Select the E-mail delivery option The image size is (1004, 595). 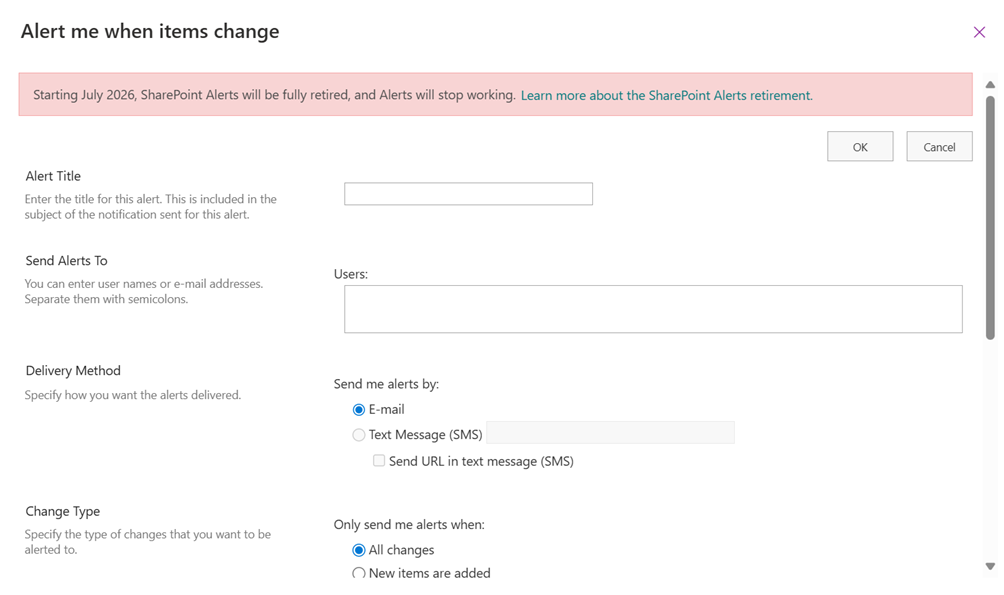coord(358,409)
